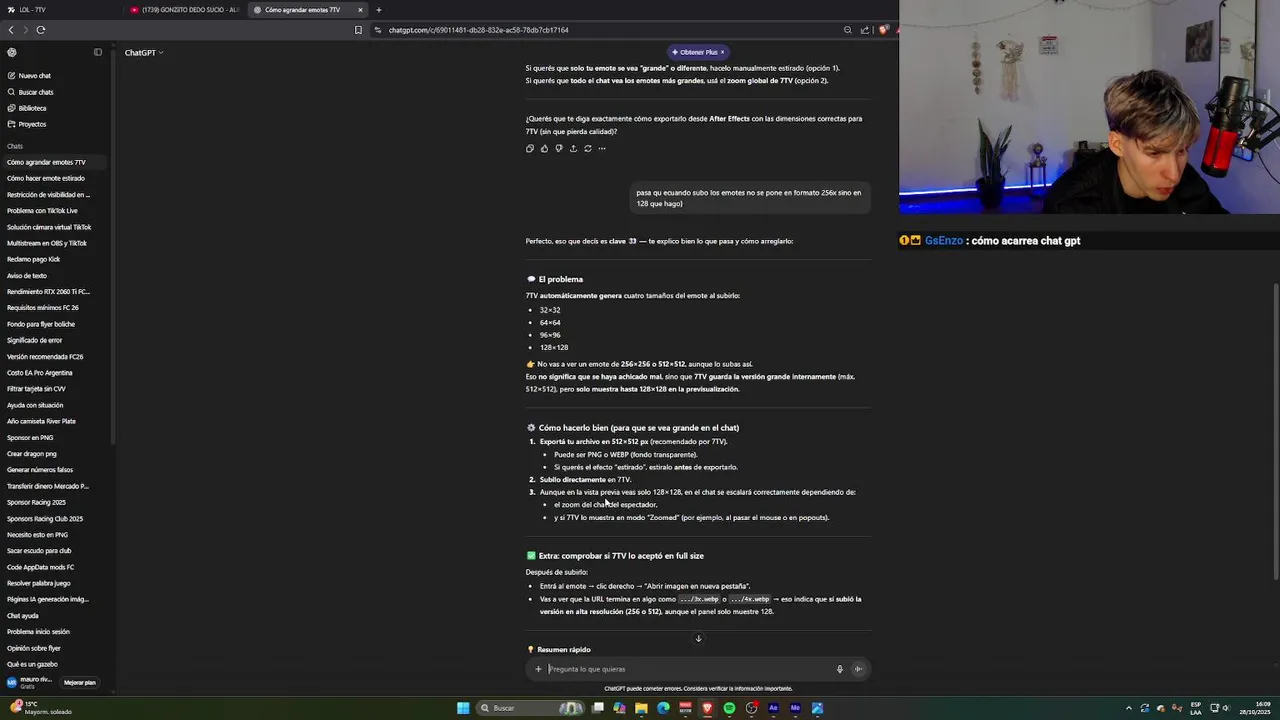Open Spotify from the taskbar
Image resolution: width=1280 pixels, height=720 pixels.
729,708
